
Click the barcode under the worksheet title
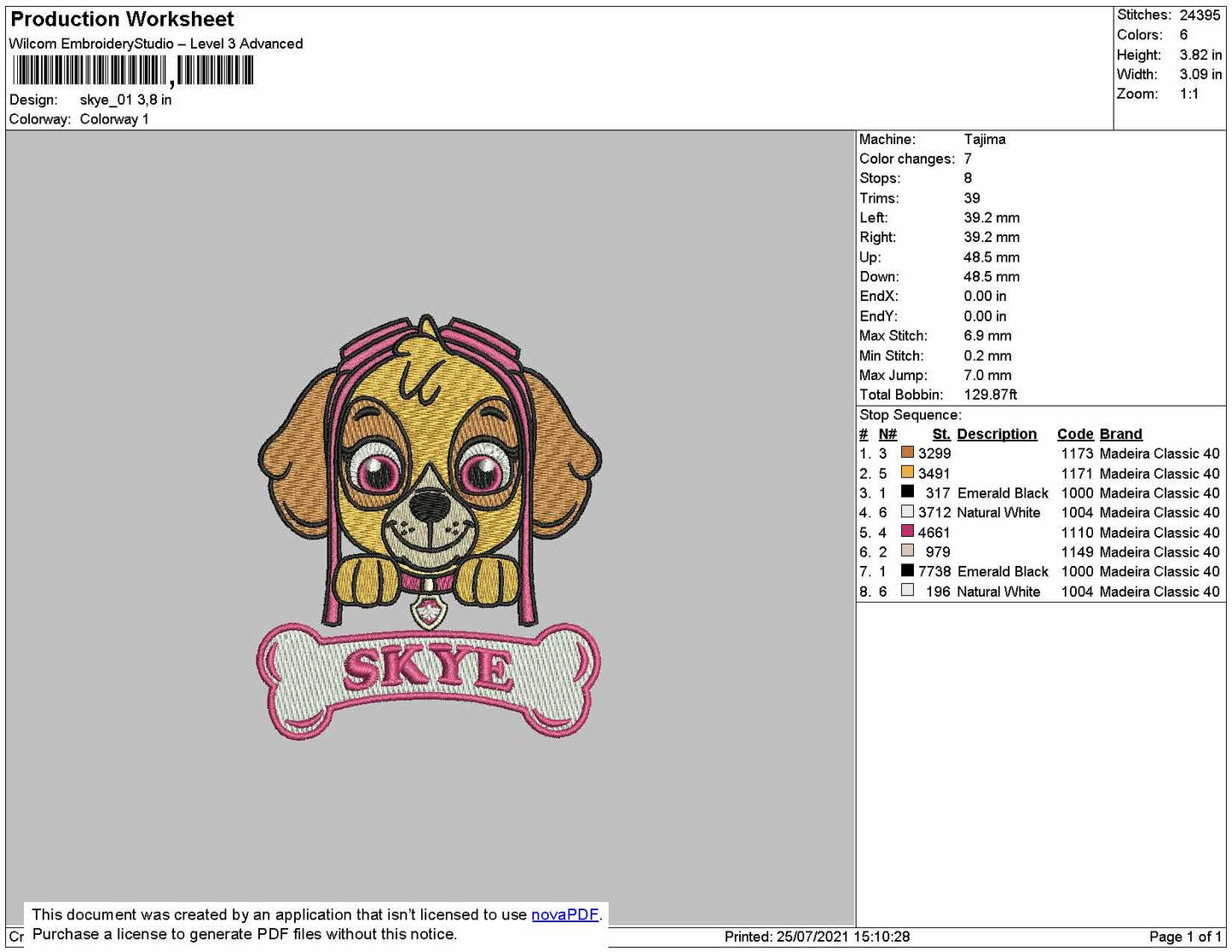pos(133,71)
